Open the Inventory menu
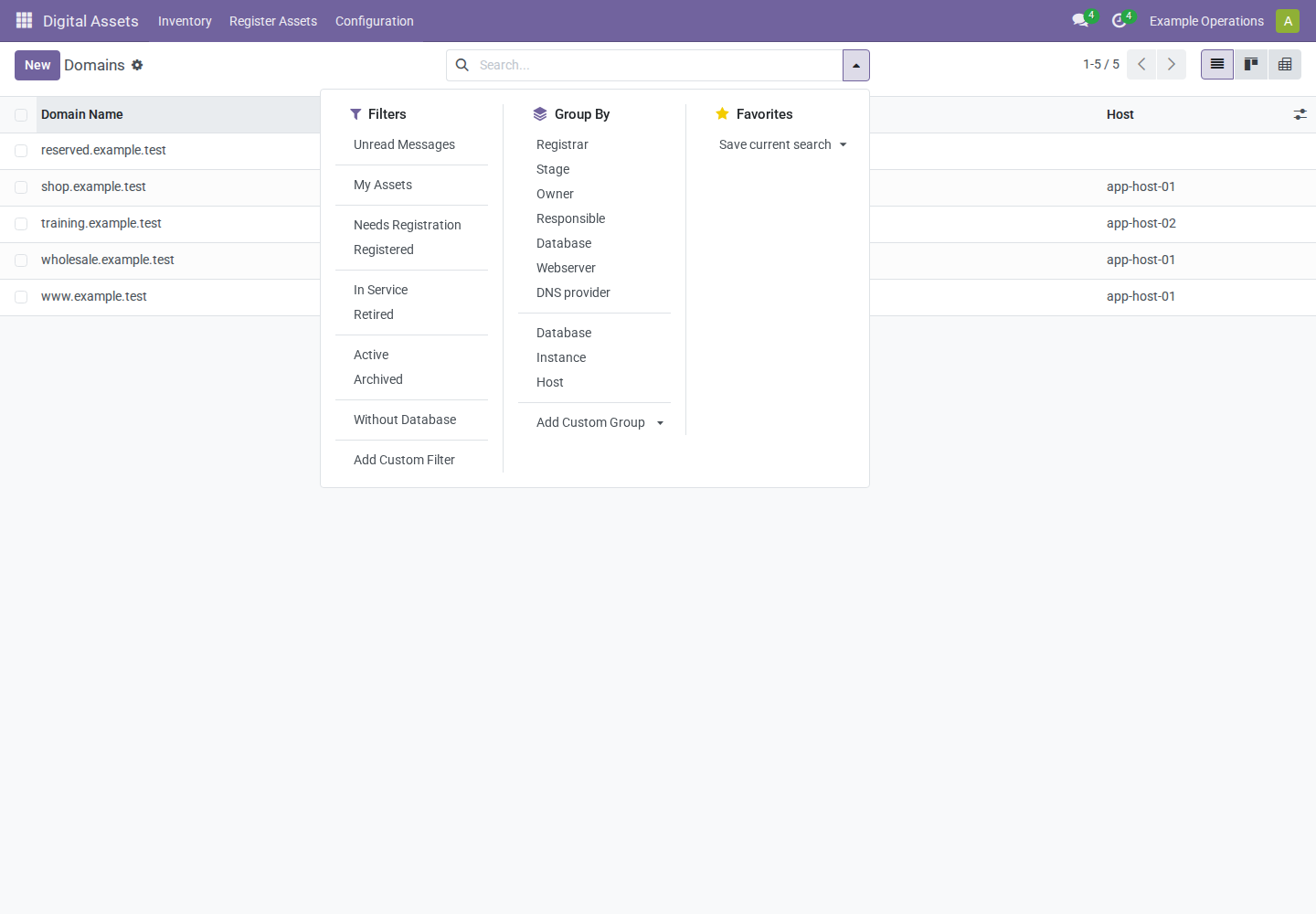Viewport: 1316px width, 914px height. (185, 21)
